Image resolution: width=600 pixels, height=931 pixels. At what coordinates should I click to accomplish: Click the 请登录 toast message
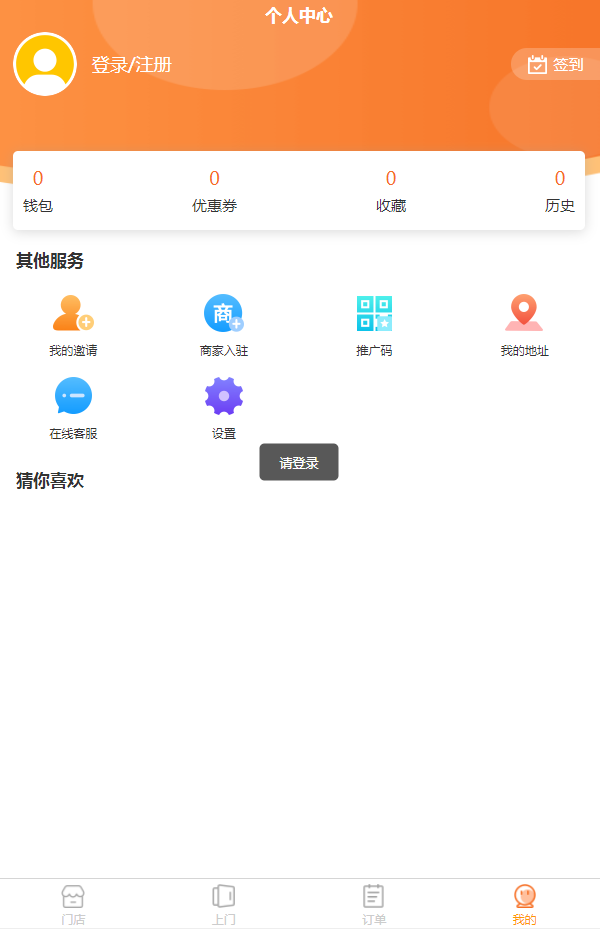coord(299,462)
